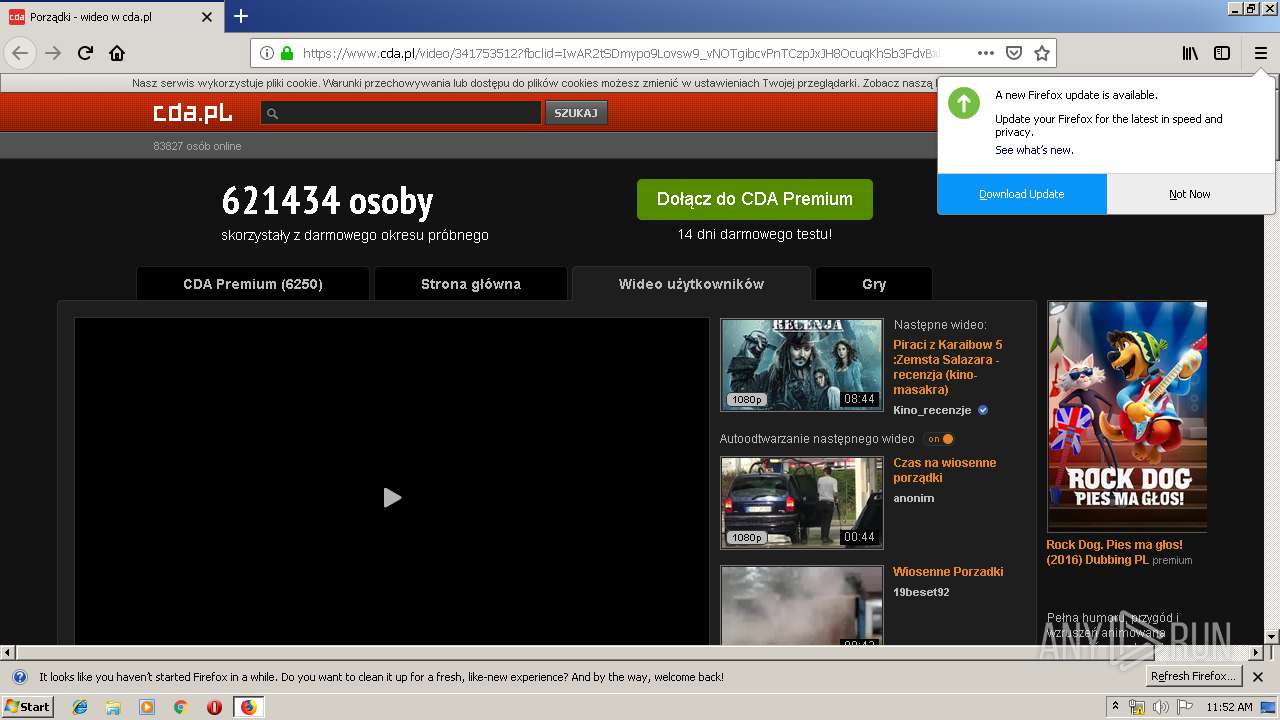Viewport: 1280px width, 720px height.
Task: Open volume control in system tray
Action: (x=1160, y=707)
